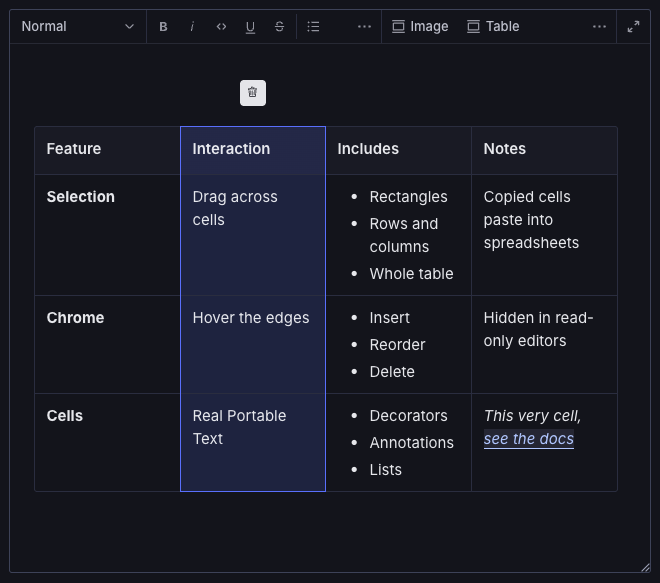660x583 pixels.
Task: Click the 'Includes' header cell
Action: pyautogui.click(x=399, y=150)
